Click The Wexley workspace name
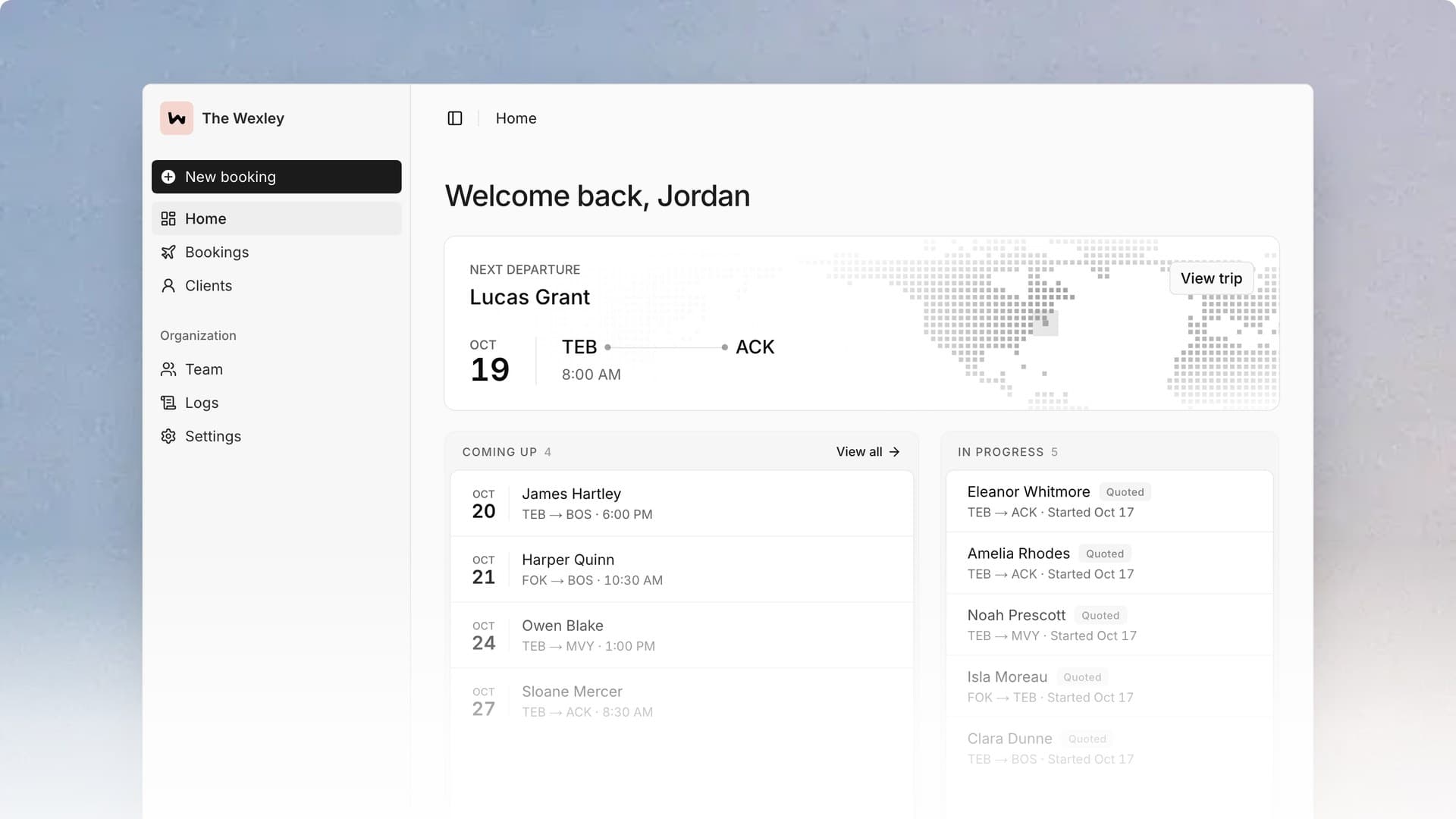This screenshot has height=819, width=1456. point(243,118)
